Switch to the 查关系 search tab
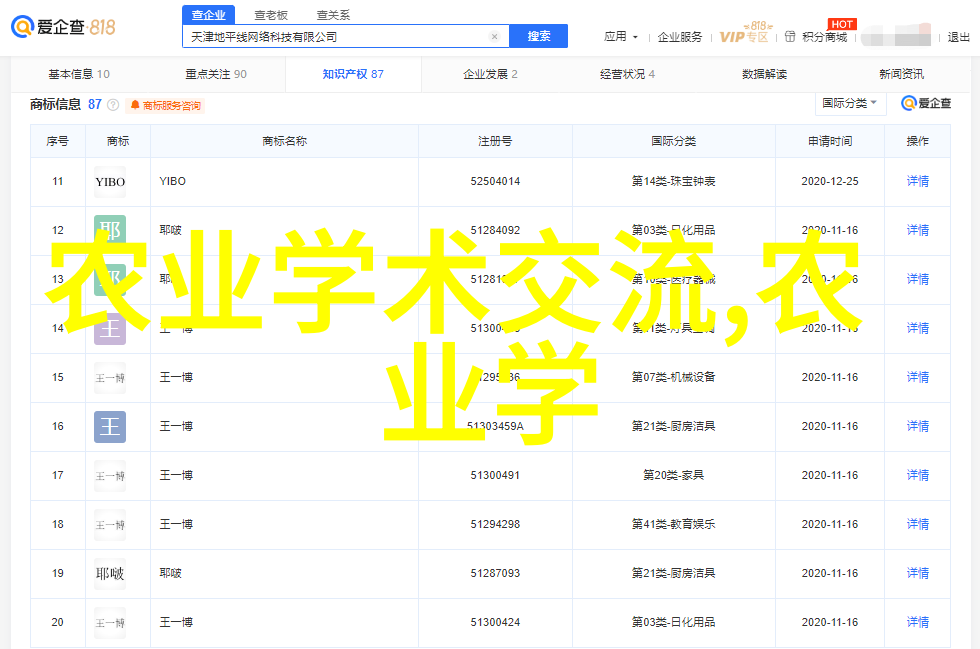Screen dimensions: 980x649 [x=333, y=15]
